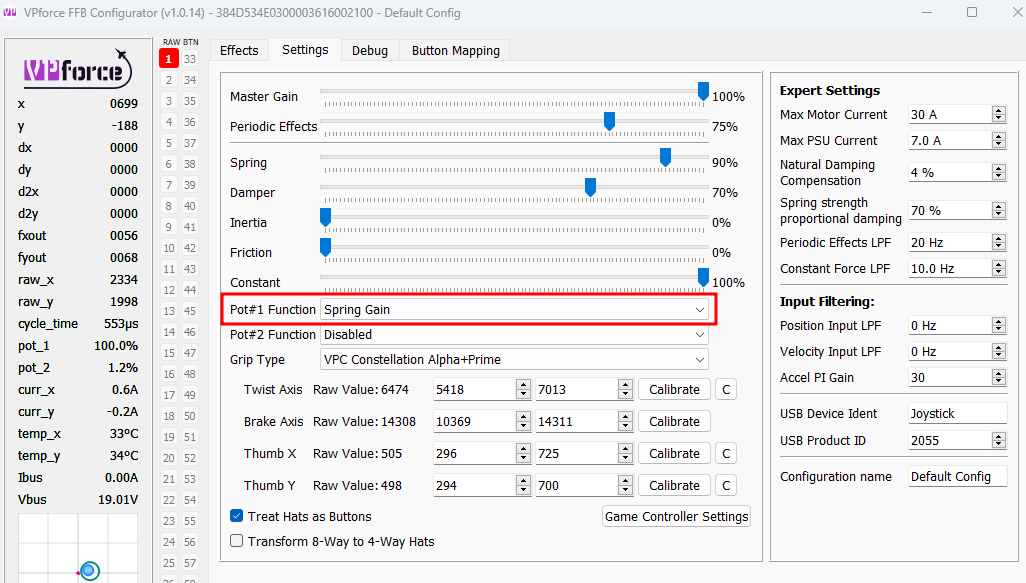Viewport: 1026px width, 583px height.
Task: Click raw button indicator 1
Action: pyautogui.click(x=169, y=59)
